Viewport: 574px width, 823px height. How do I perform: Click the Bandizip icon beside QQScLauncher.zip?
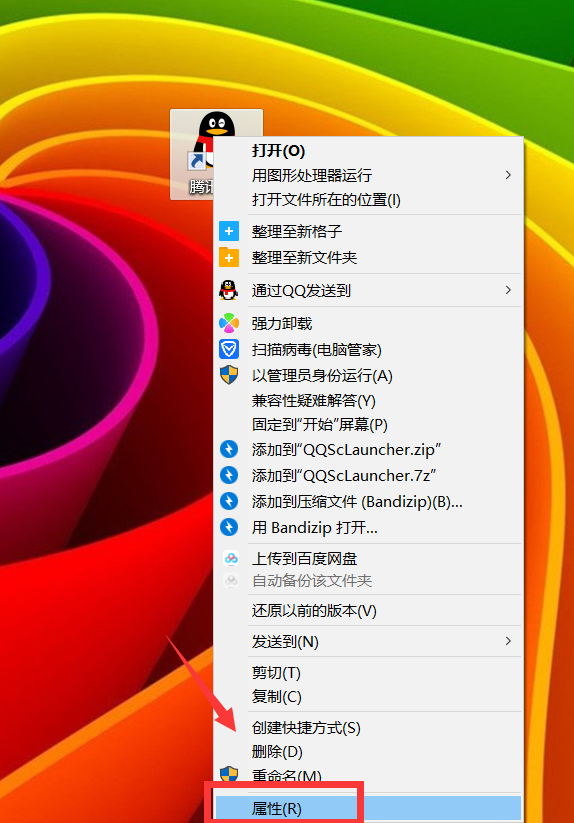click(x=229, y=449)
